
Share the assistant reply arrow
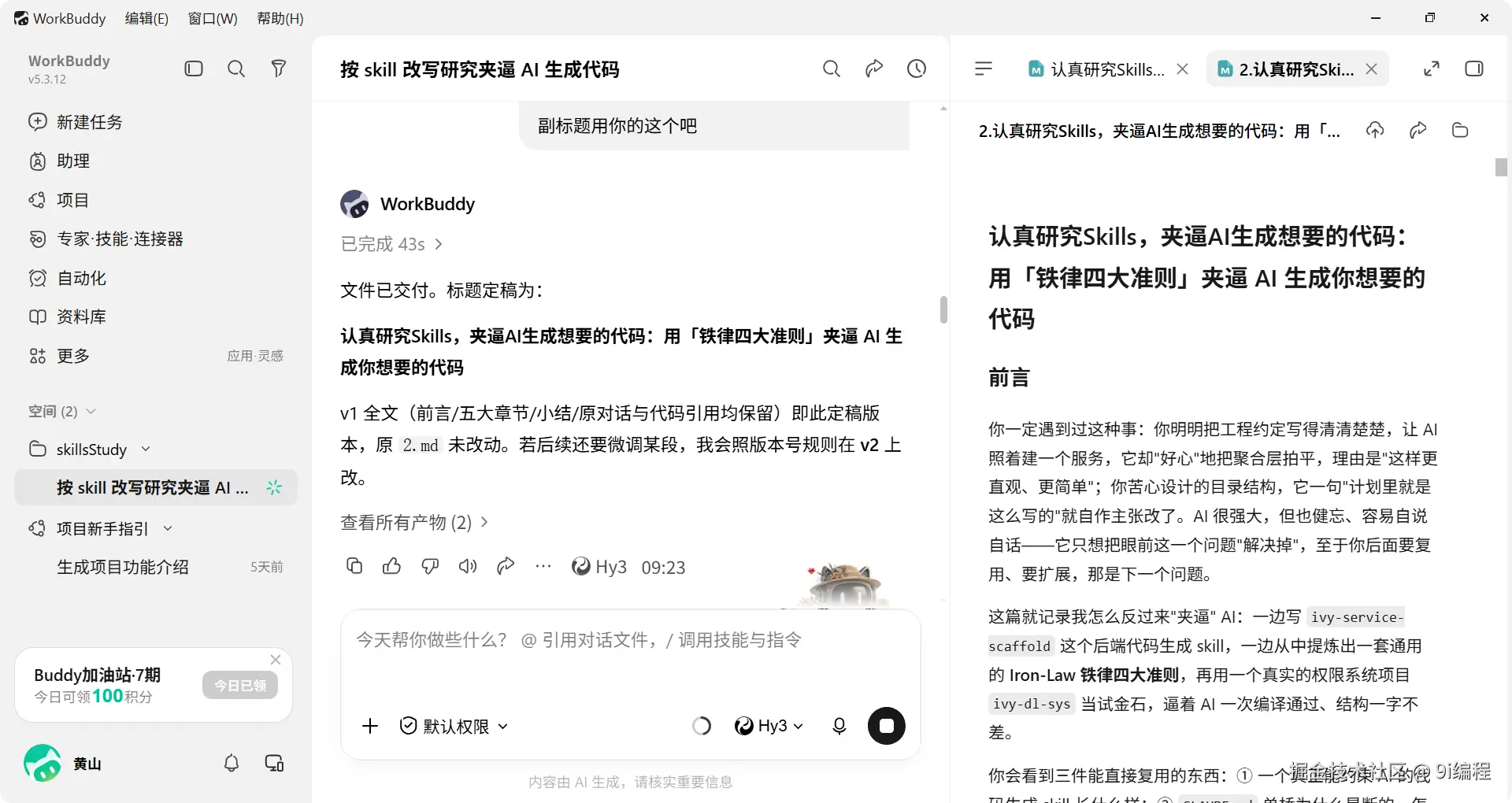point(506,566)
